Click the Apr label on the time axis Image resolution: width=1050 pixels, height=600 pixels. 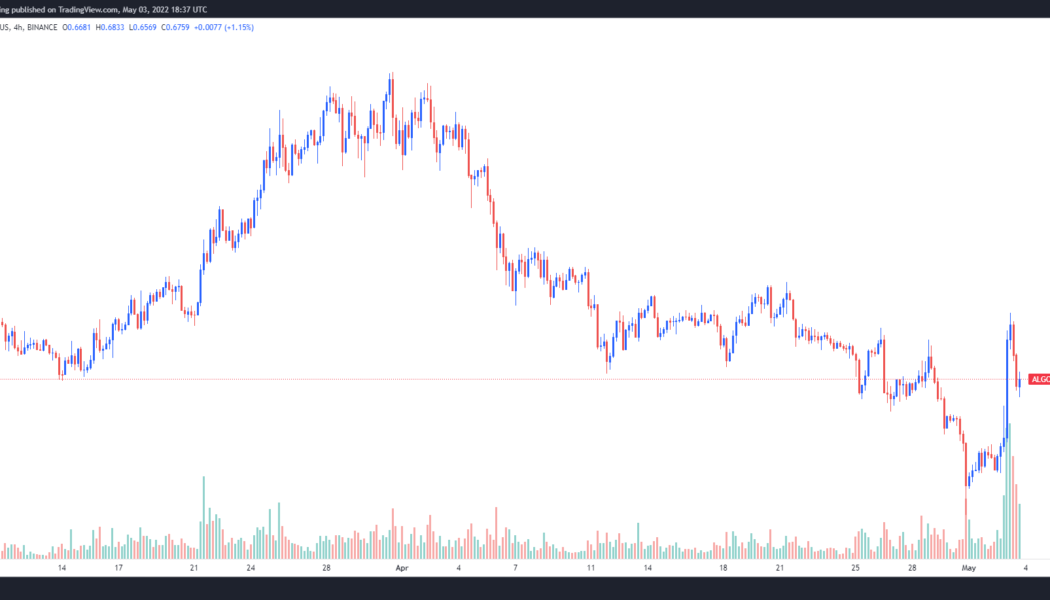click(x=402, y=567)
